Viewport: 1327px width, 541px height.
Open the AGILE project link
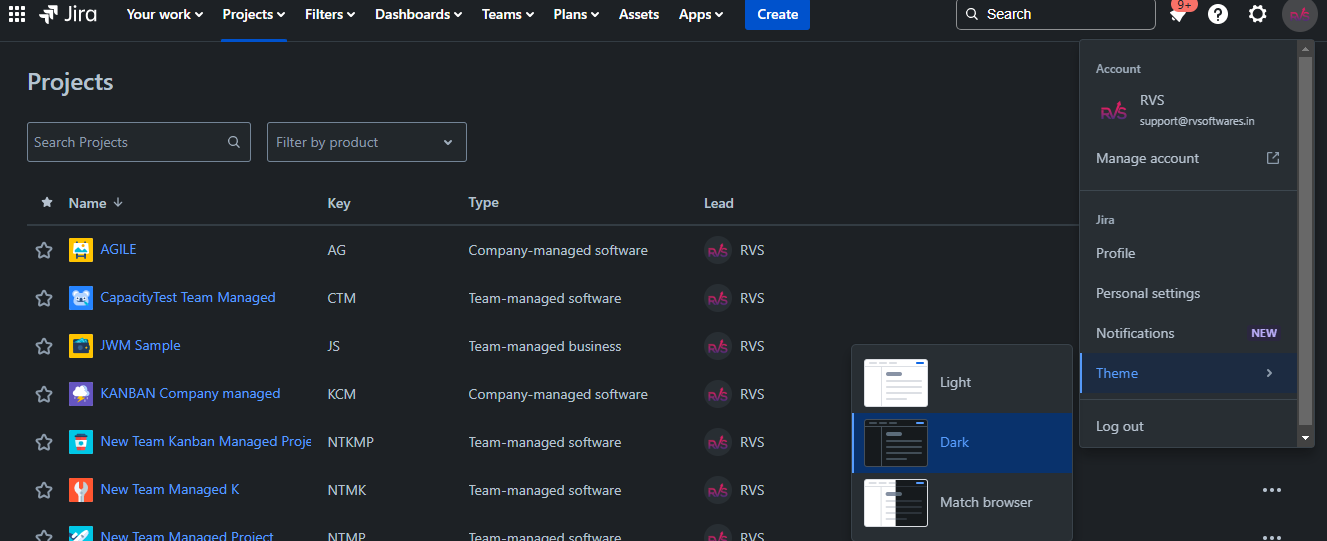(118, 249)
